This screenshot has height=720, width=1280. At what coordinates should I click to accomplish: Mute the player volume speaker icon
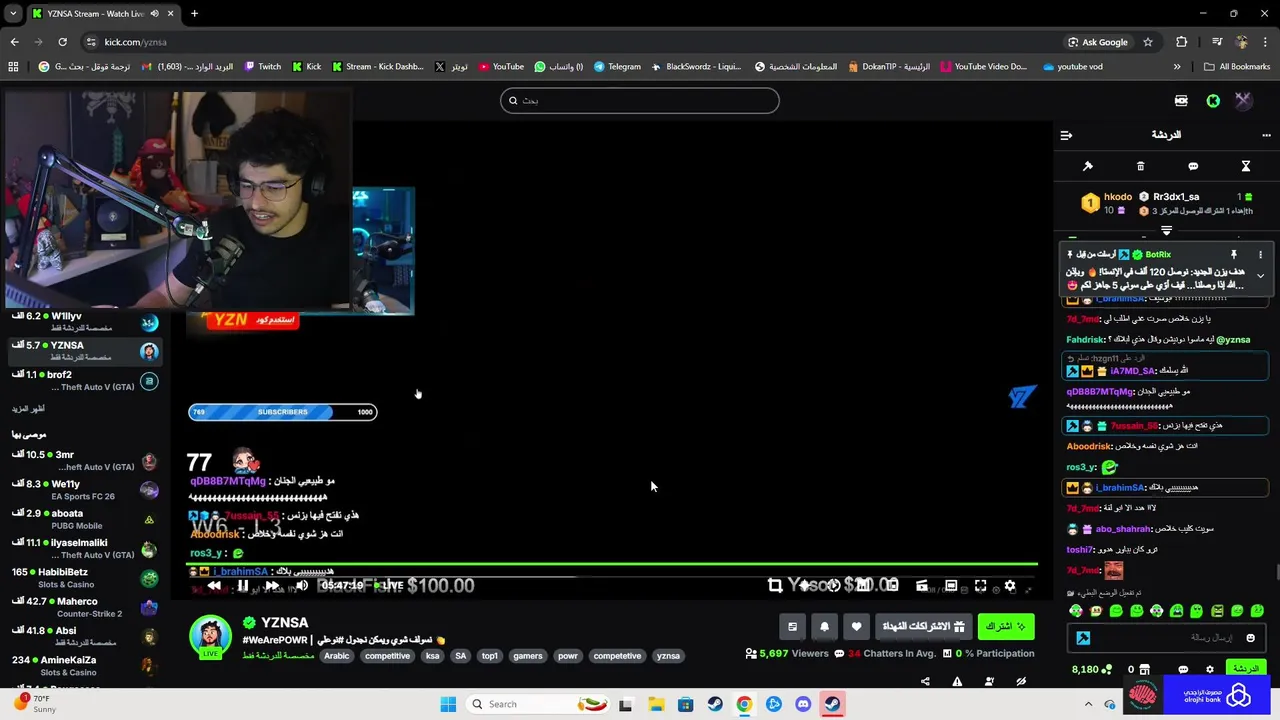coord(301,586)
